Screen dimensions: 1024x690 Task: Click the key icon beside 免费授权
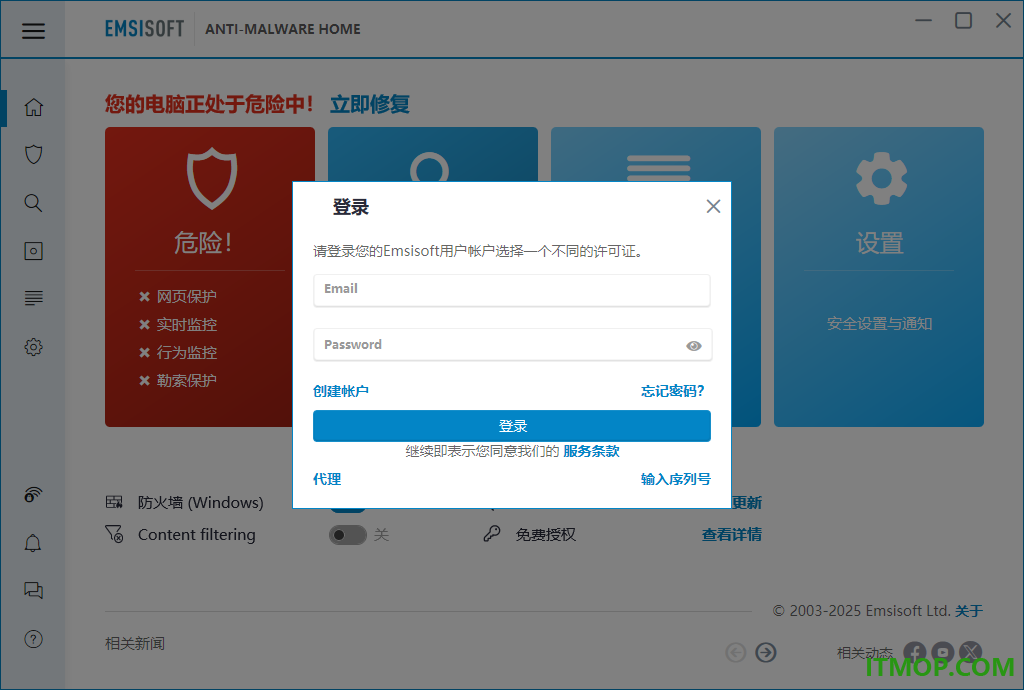coord(492,534)
